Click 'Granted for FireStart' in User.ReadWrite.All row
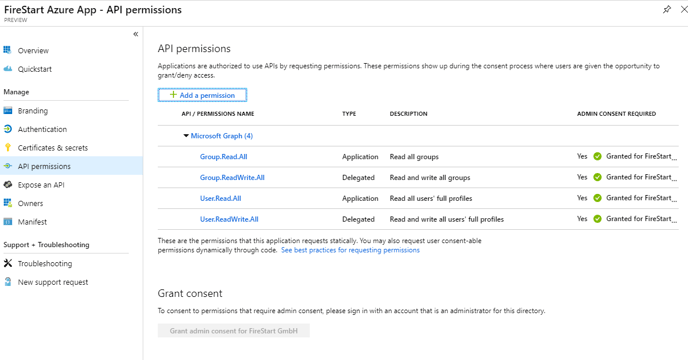The height and width of the screenshot is (360, 688). 641,219
